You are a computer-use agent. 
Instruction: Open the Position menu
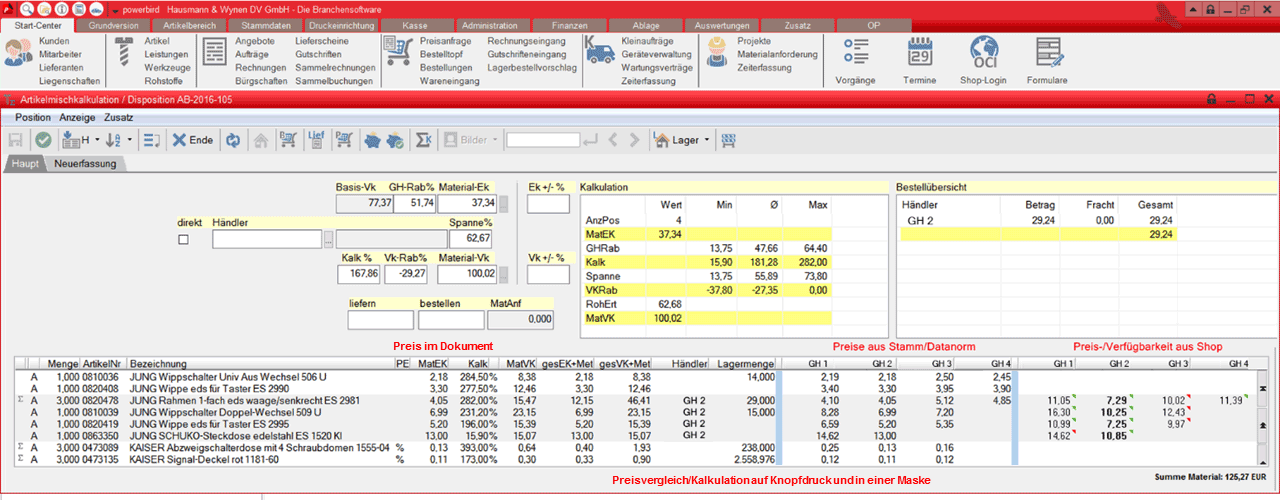pyautogui.click(x=33, y=117)
